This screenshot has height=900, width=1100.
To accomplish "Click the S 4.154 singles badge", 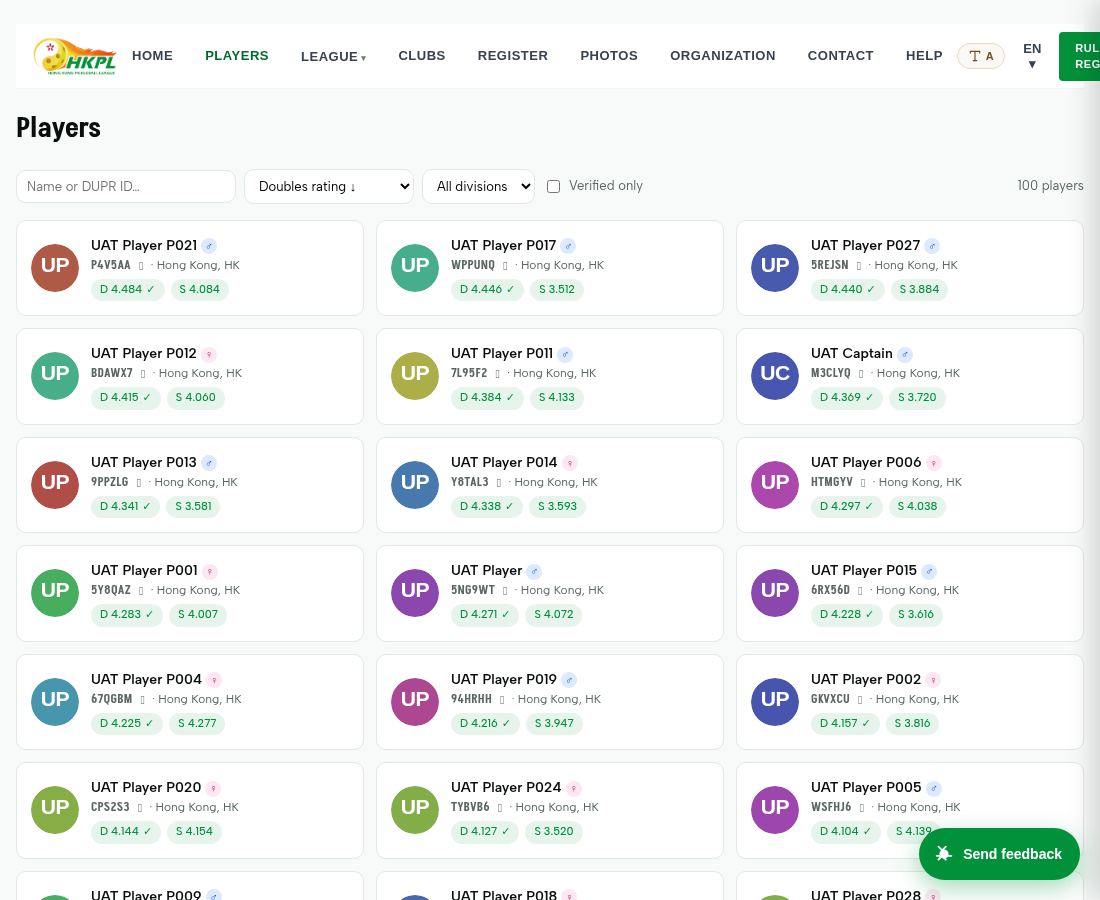I will [x=194, y=831].
